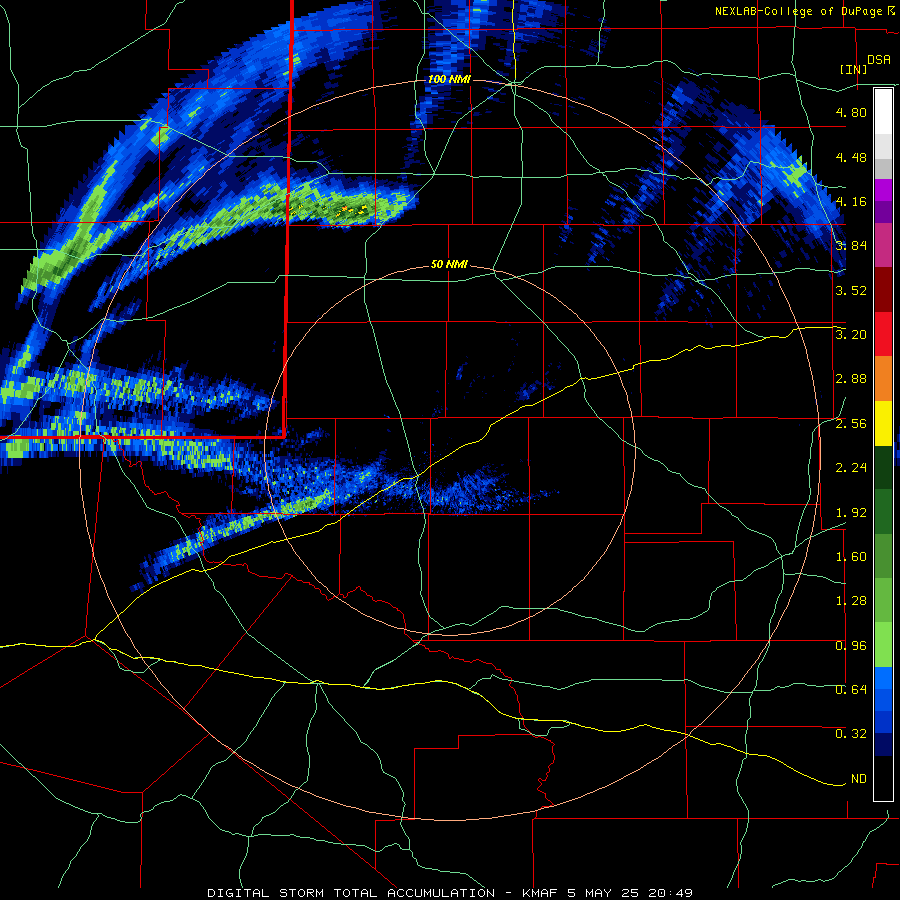Viewport: 900px width, 900px height.
Task: Click the 4.80 legend value
Action: click(x=851, y=112)
